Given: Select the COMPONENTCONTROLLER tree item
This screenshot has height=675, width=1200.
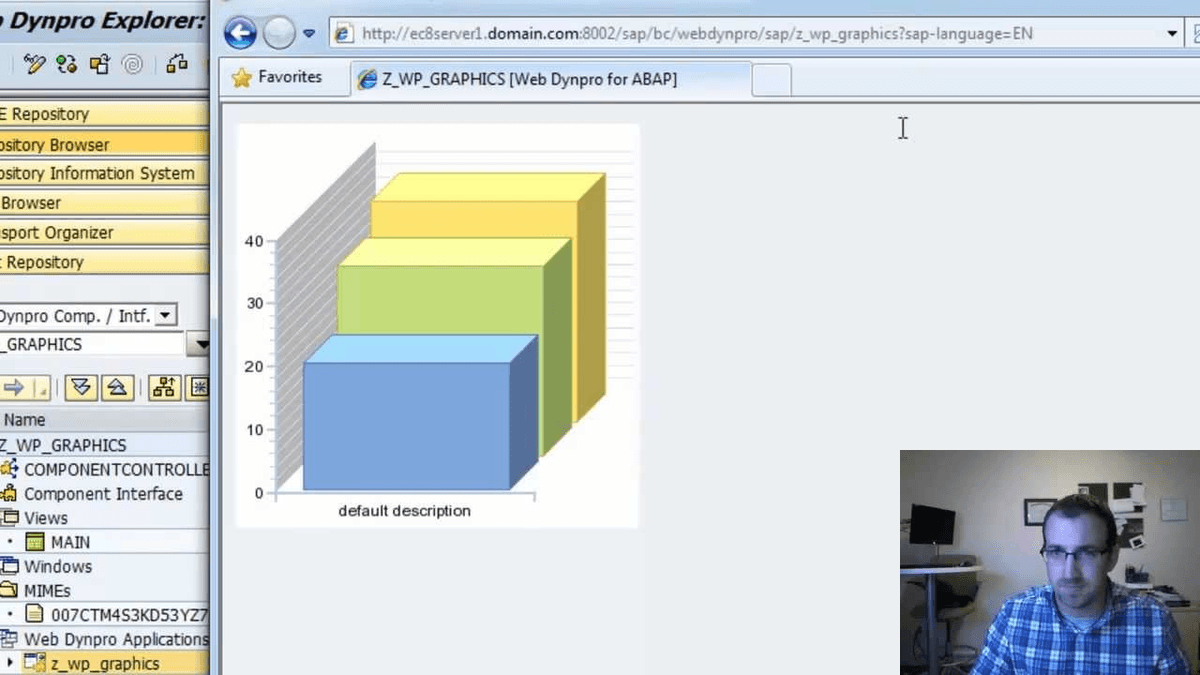Looking at the screenshot, I should point(116,469).
